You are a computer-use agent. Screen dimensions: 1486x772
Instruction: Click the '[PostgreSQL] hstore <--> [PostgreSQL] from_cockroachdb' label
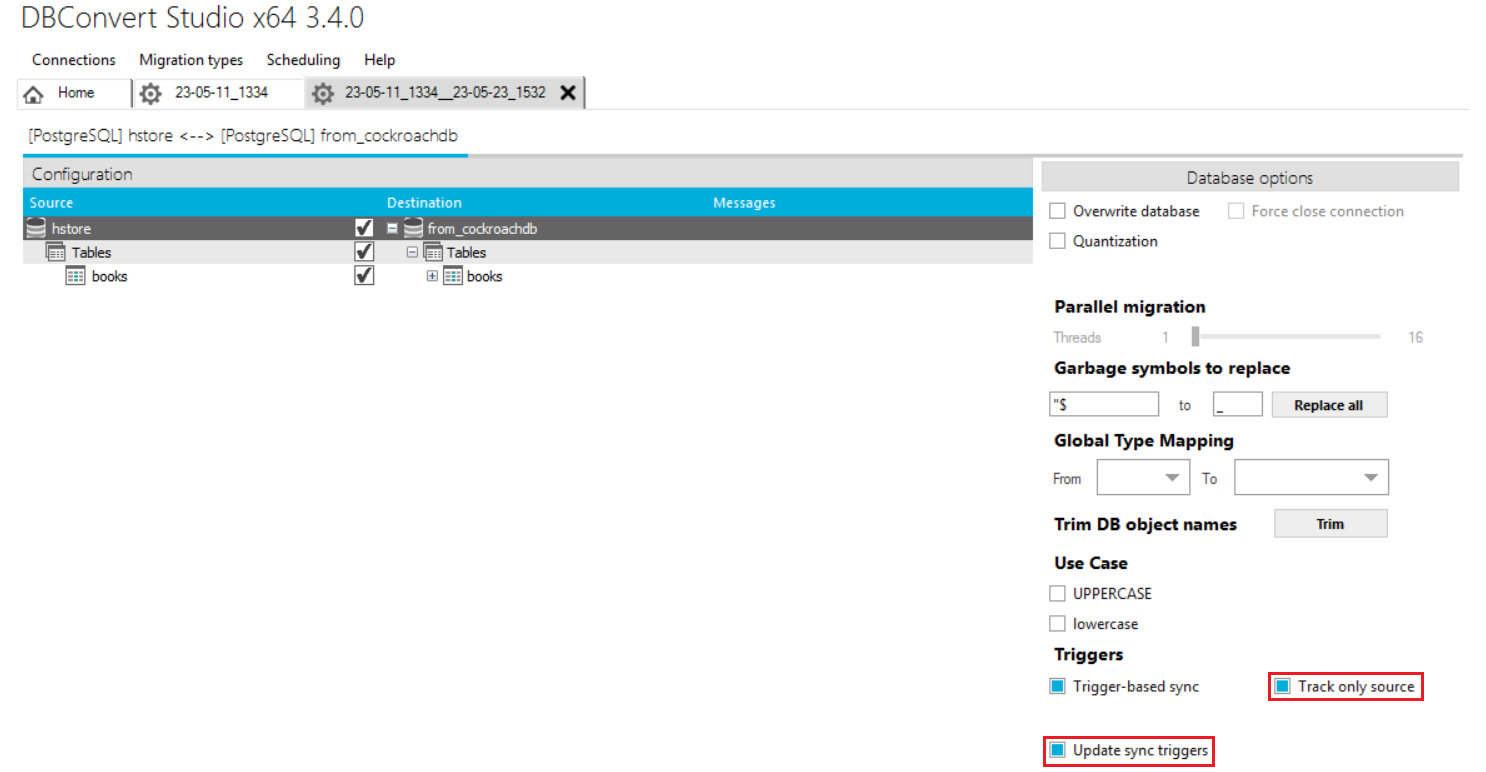pyautogui.click(x=243, y=136)
